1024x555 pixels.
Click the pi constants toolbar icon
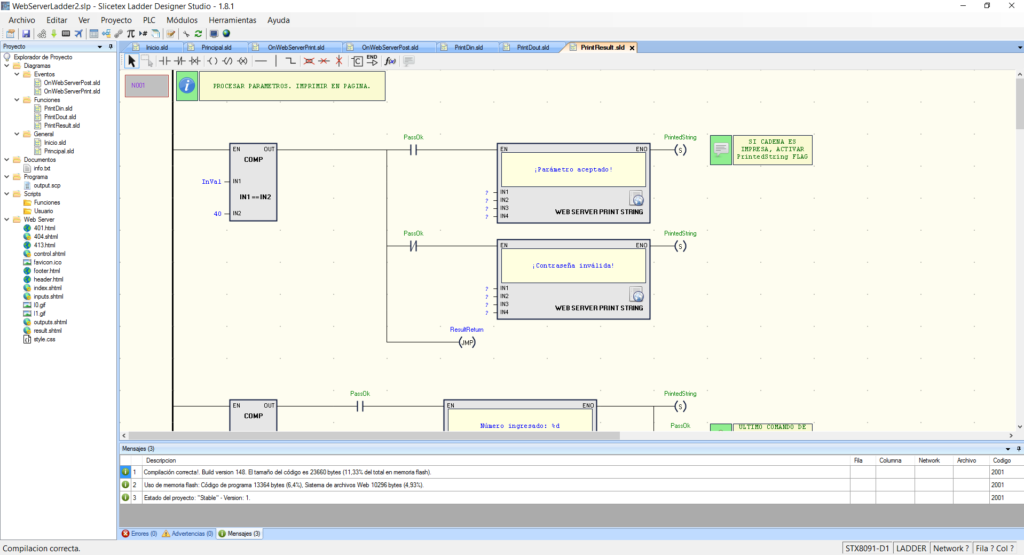coord(130,34)
